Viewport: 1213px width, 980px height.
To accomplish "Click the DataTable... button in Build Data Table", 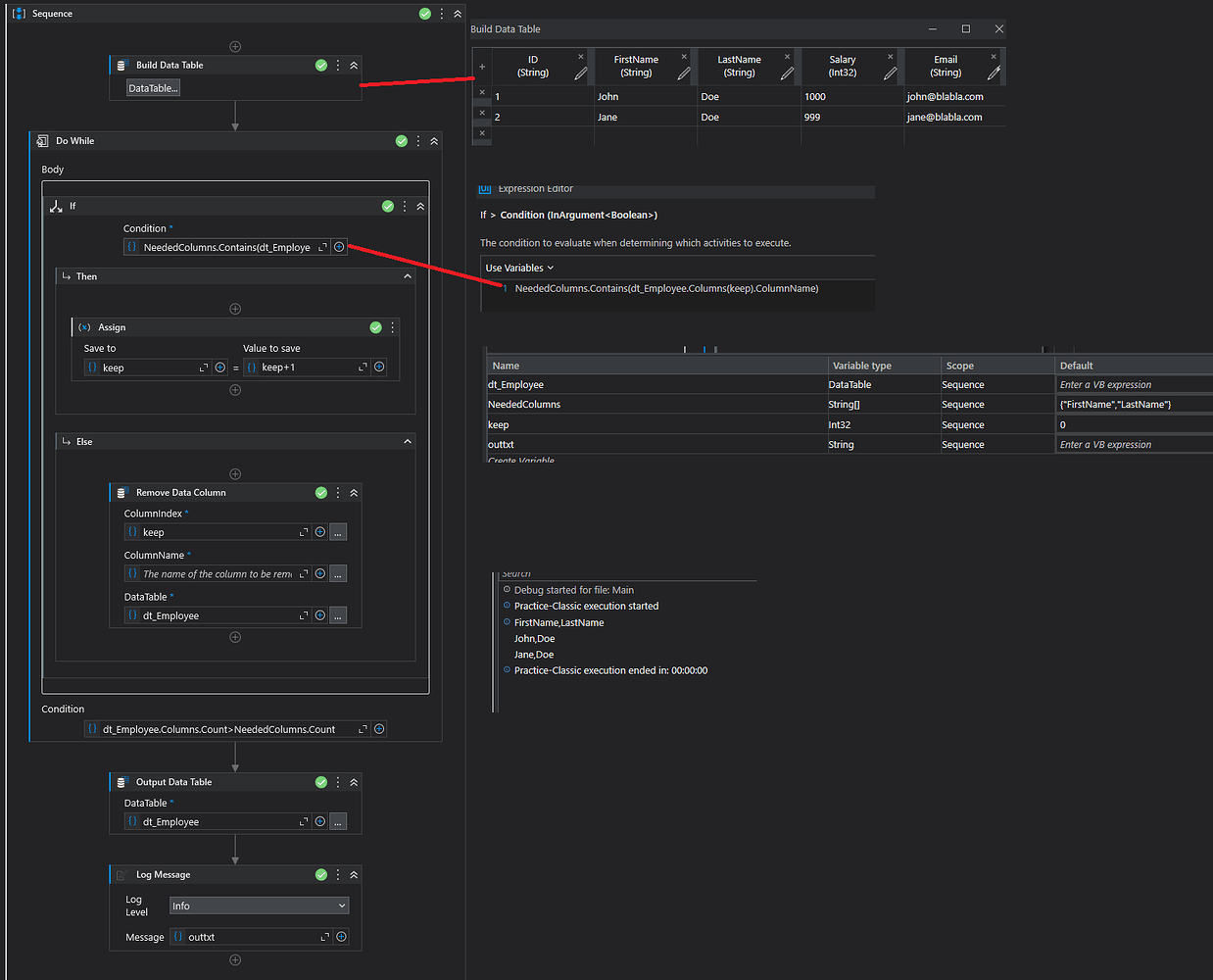I will pos(152,86).
